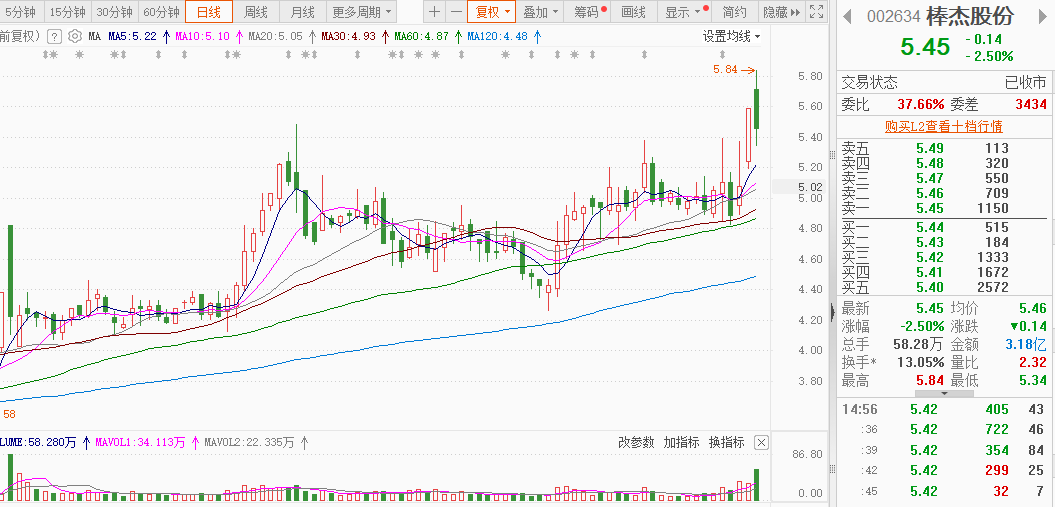Click the MA5:5.22 average label
The image size is (1055, 507).
pos(133,36)
